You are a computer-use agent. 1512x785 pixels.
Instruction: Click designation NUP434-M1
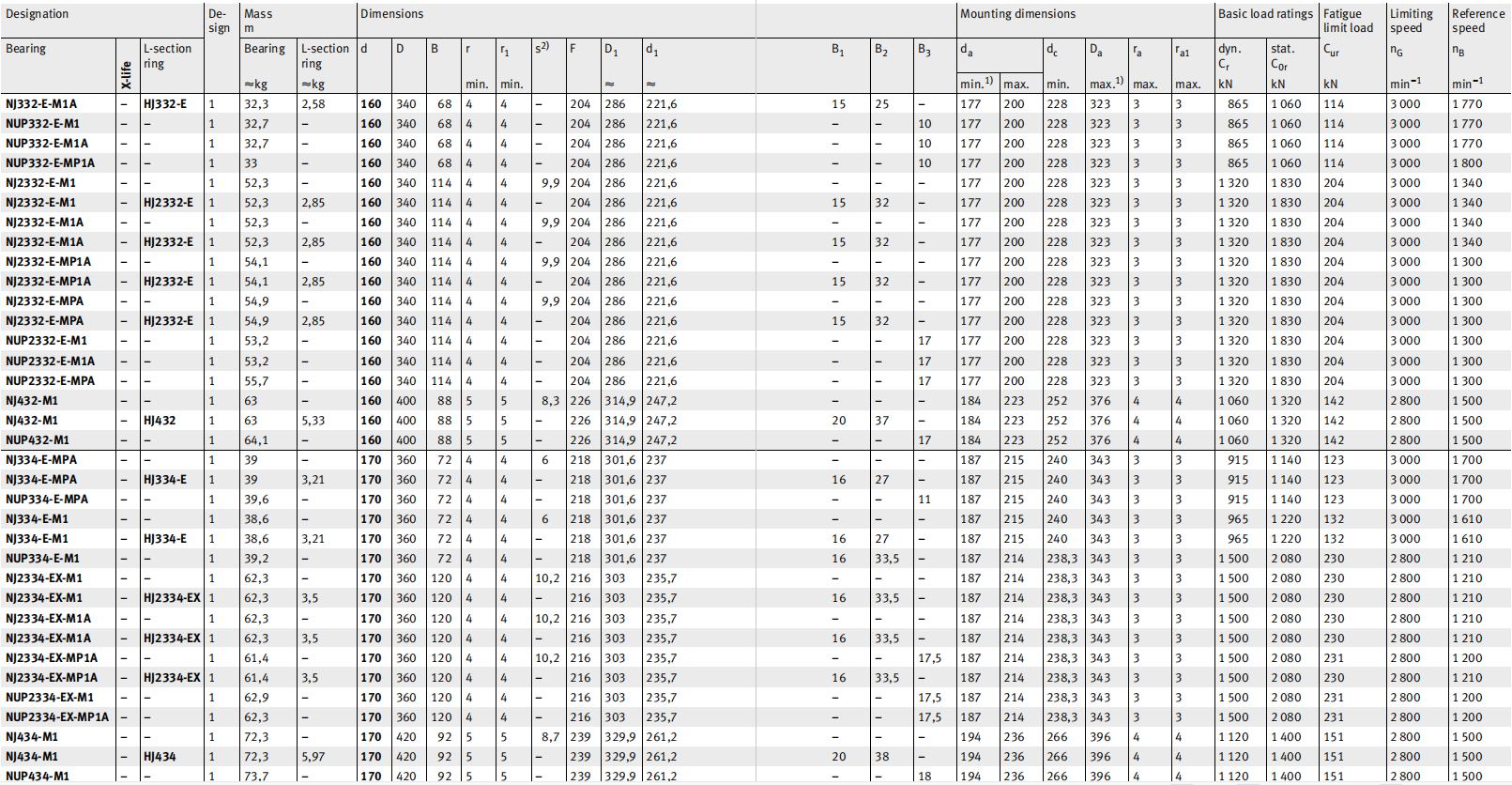38,777
